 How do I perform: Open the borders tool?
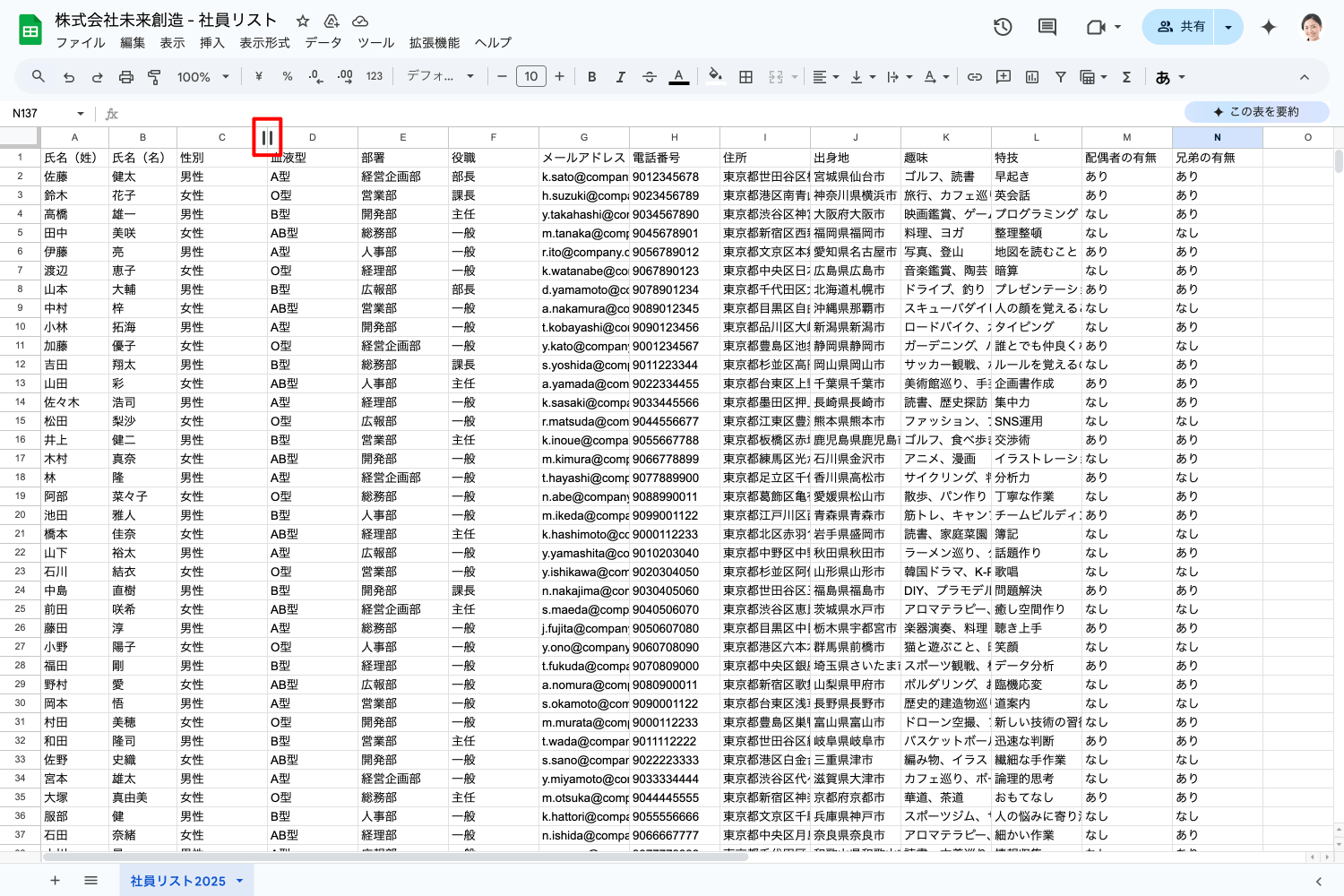[x=745, y=77]
